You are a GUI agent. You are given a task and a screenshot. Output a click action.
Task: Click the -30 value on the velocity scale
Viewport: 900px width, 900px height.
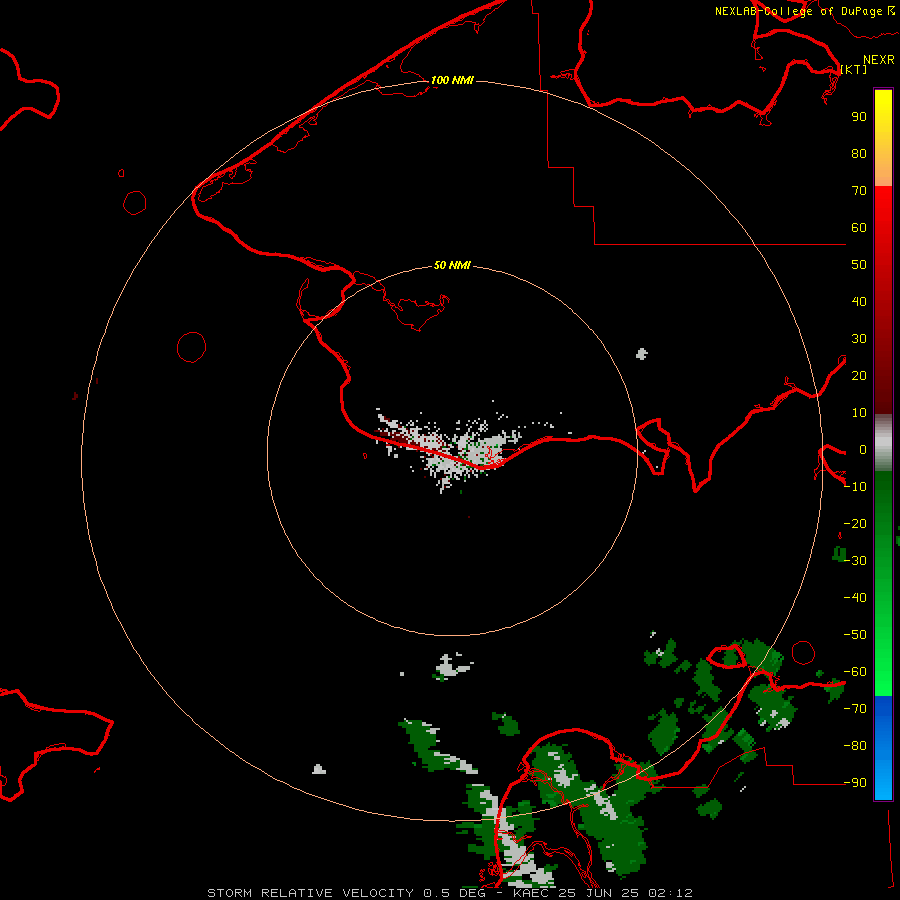855,561
